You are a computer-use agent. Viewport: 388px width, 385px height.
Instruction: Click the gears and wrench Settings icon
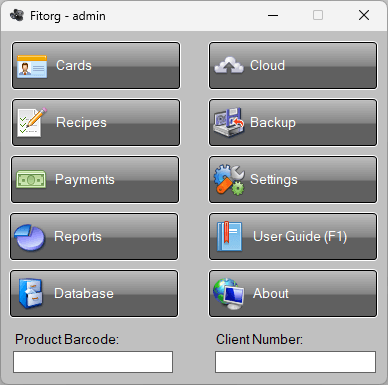[229, 180]
